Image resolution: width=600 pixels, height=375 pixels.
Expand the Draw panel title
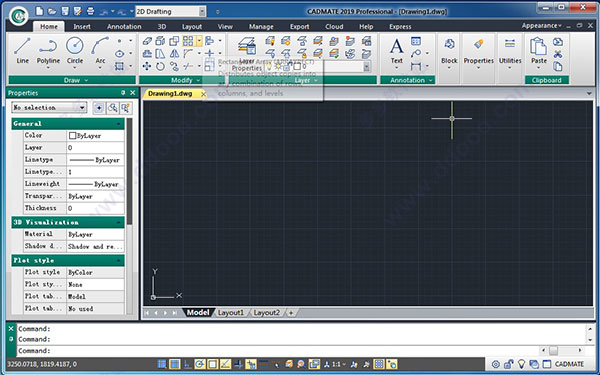click(x=72, y=80)
